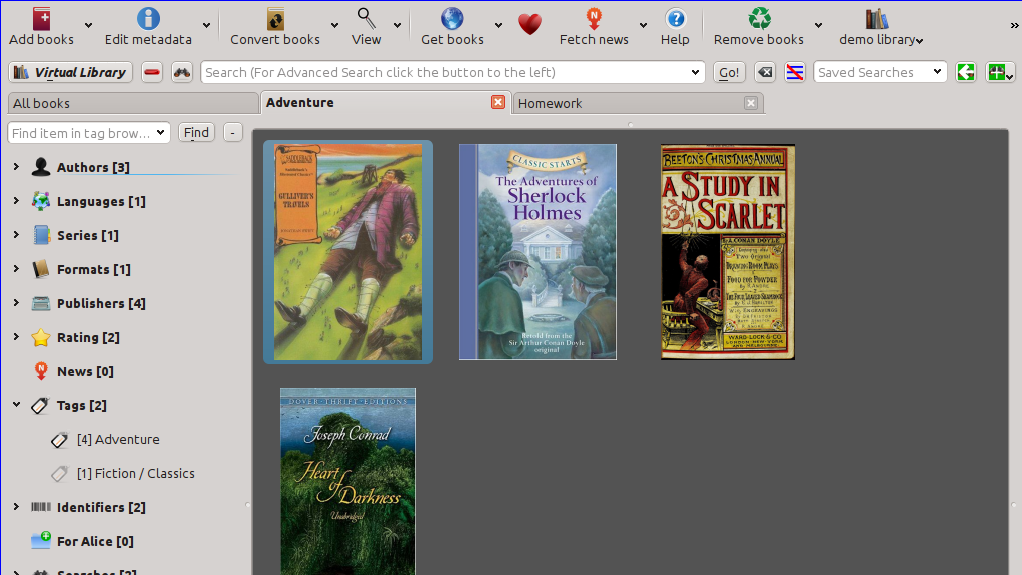This screenshot has height=575, width=1022.
Task: Switch to the Homework tab
Action: (x=638, y=103)
